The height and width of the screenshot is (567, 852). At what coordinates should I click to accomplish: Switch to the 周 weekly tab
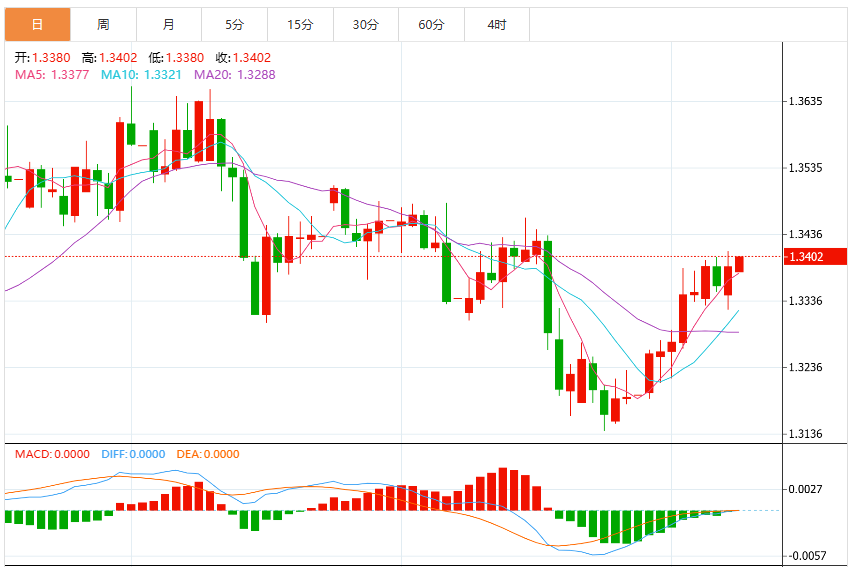(103, 24)
